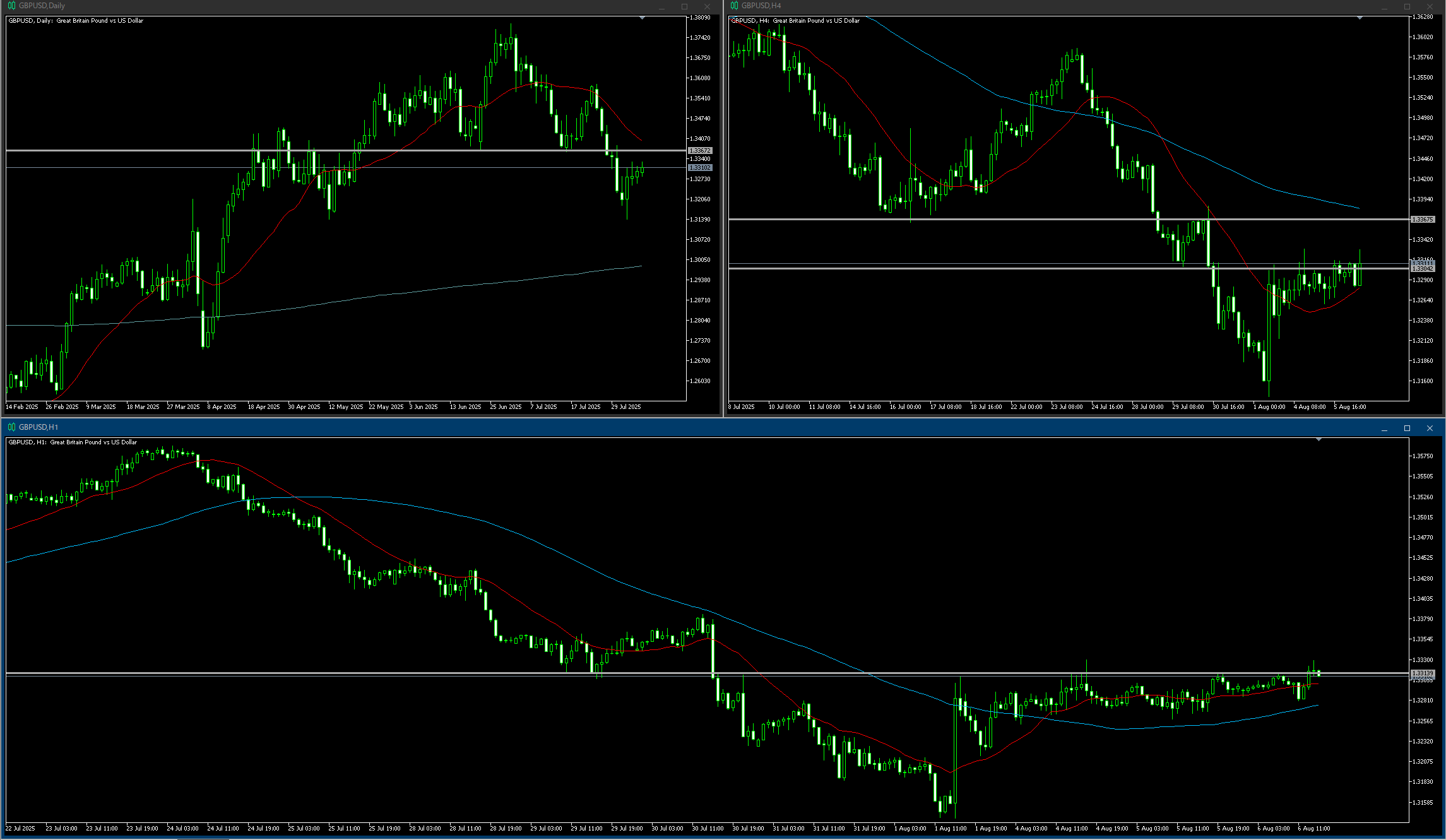Image resolution: width=1446 pixels, height=840 pixels.
Task: Minimize the GBPUSD,H1 chart window
Action: tap(1384, 429)
